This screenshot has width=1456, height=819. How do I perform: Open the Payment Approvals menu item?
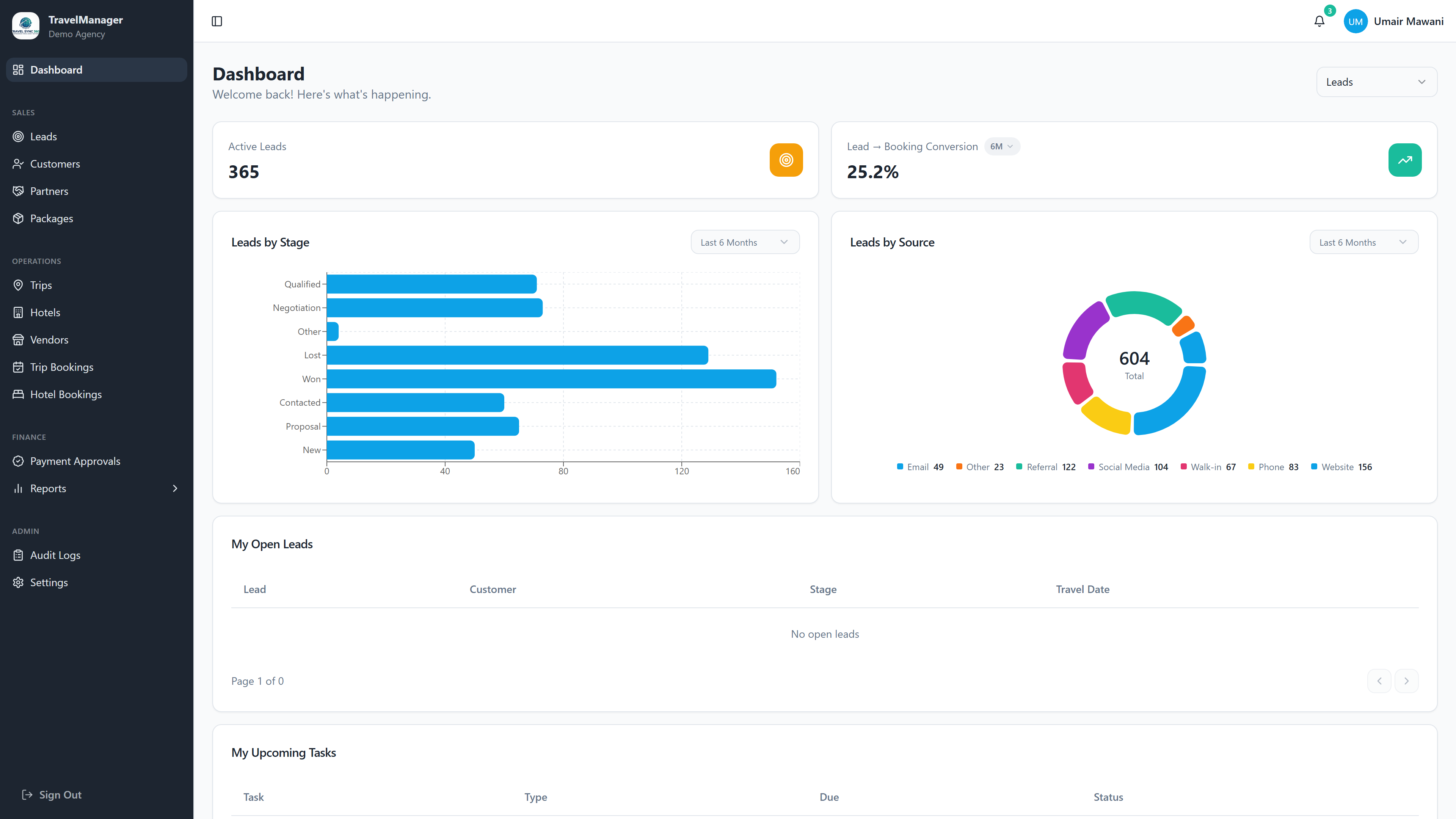pyautogui.click(x=97, y=461)
